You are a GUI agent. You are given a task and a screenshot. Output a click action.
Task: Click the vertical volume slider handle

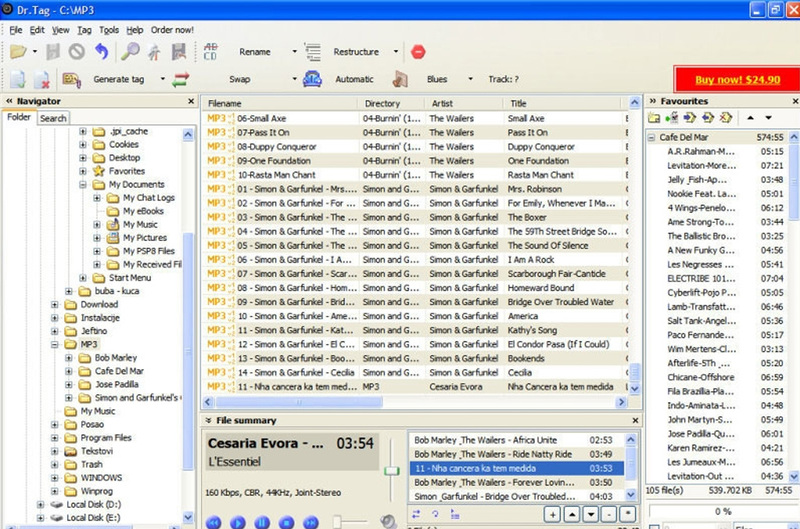pos(391,470)
